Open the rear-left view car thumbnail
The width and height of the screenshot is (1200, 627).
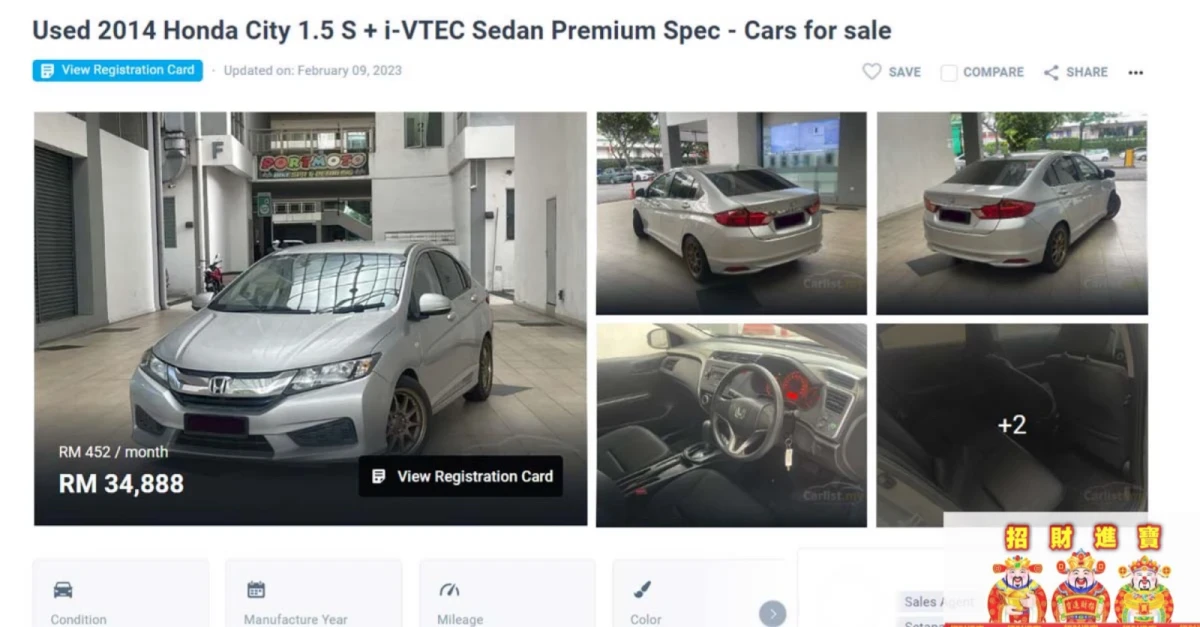[731, 213]
